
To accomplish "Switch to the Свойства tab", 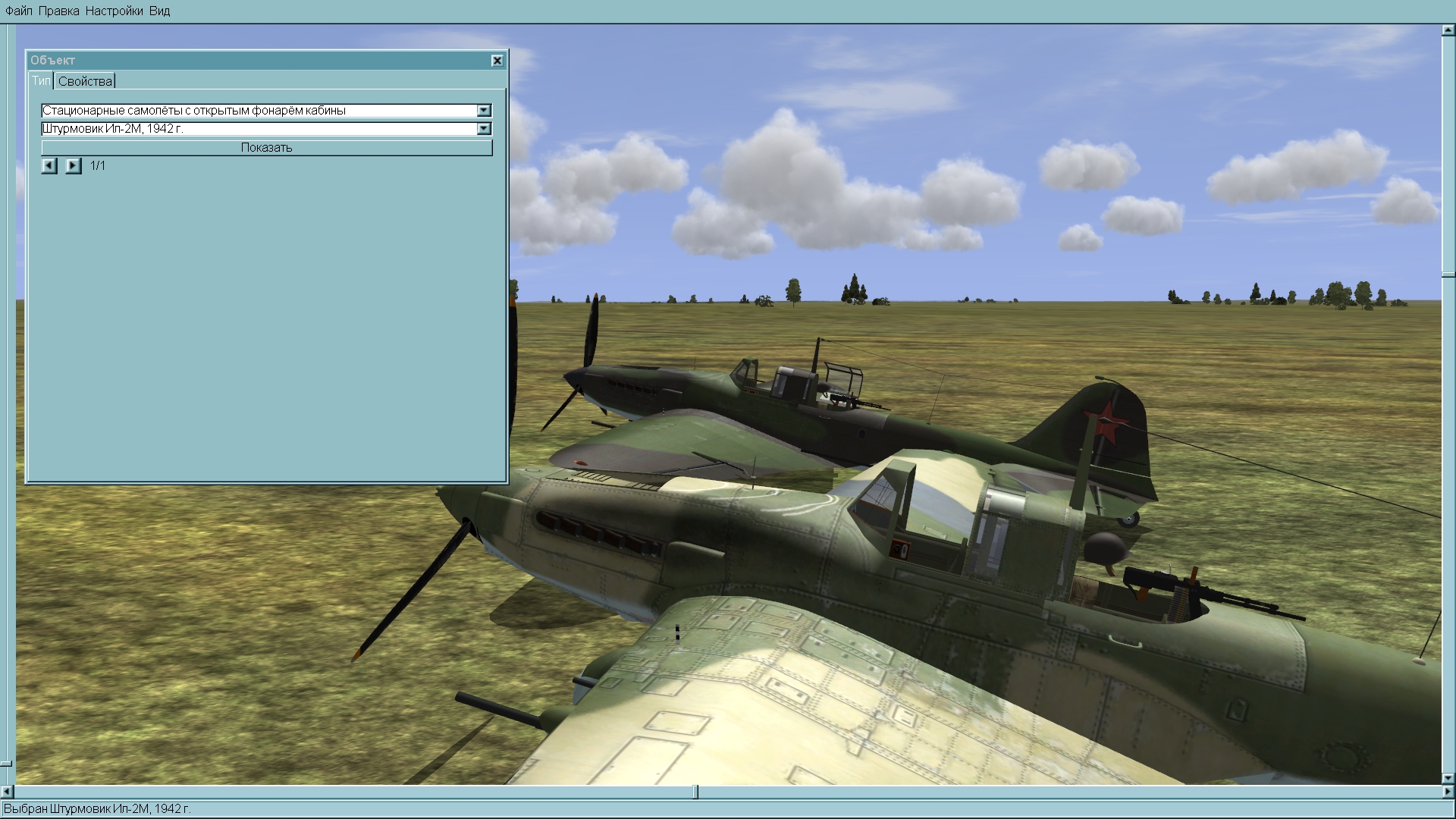I will 85,81.
